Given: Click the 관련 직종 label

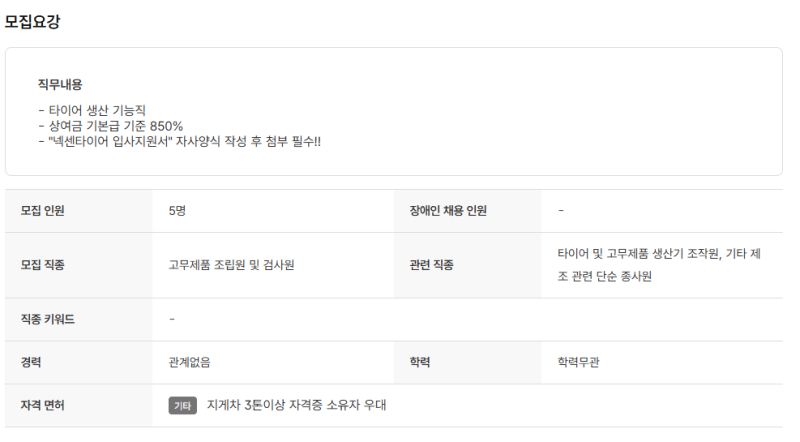Looking at the screenshot, I should tap(431, 265).
